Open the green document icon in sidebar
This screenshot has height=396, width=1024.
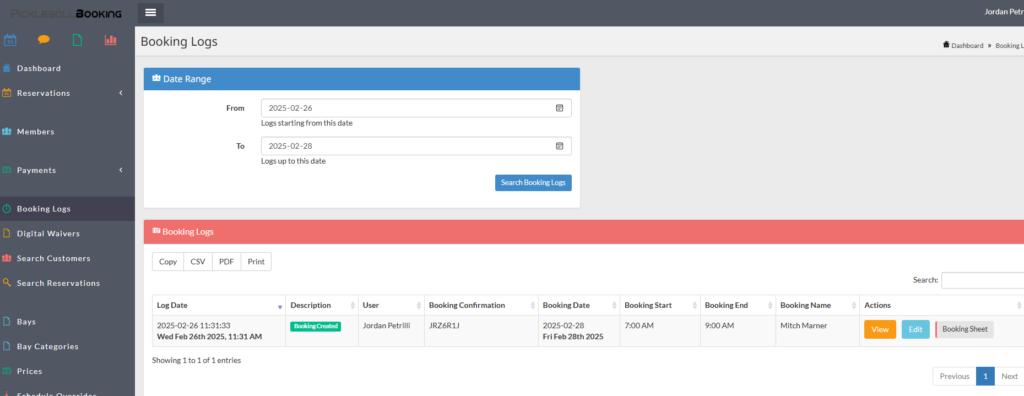click(77, 40)
